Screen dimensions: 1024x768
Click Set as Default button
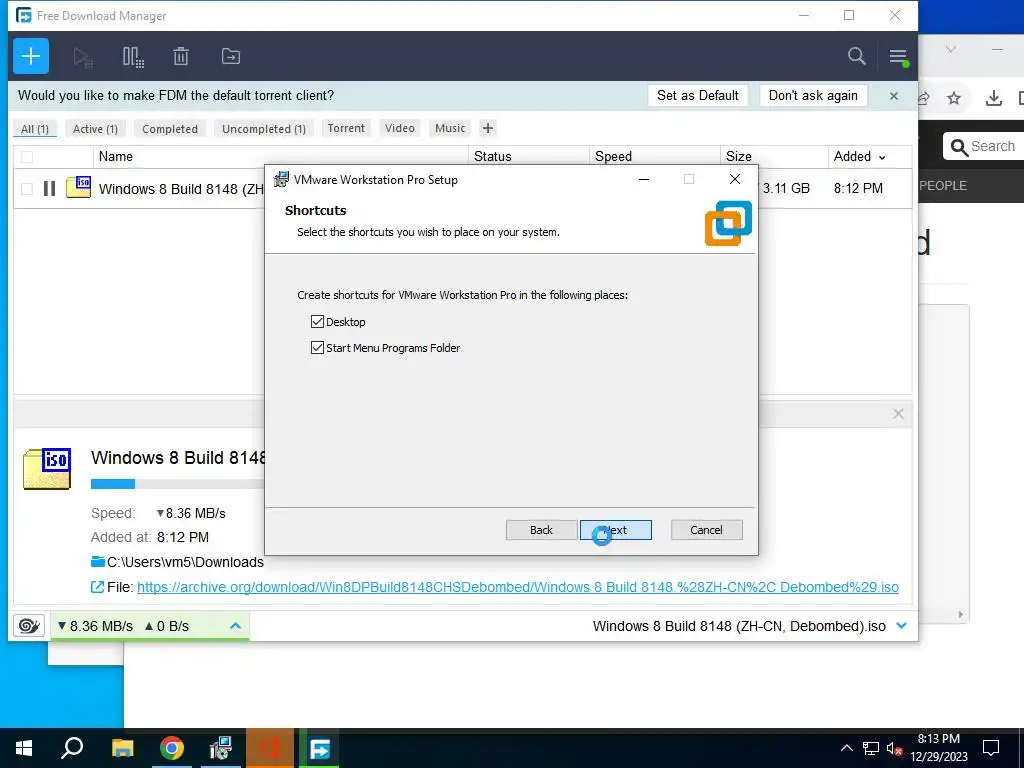(x=697, y=95)
